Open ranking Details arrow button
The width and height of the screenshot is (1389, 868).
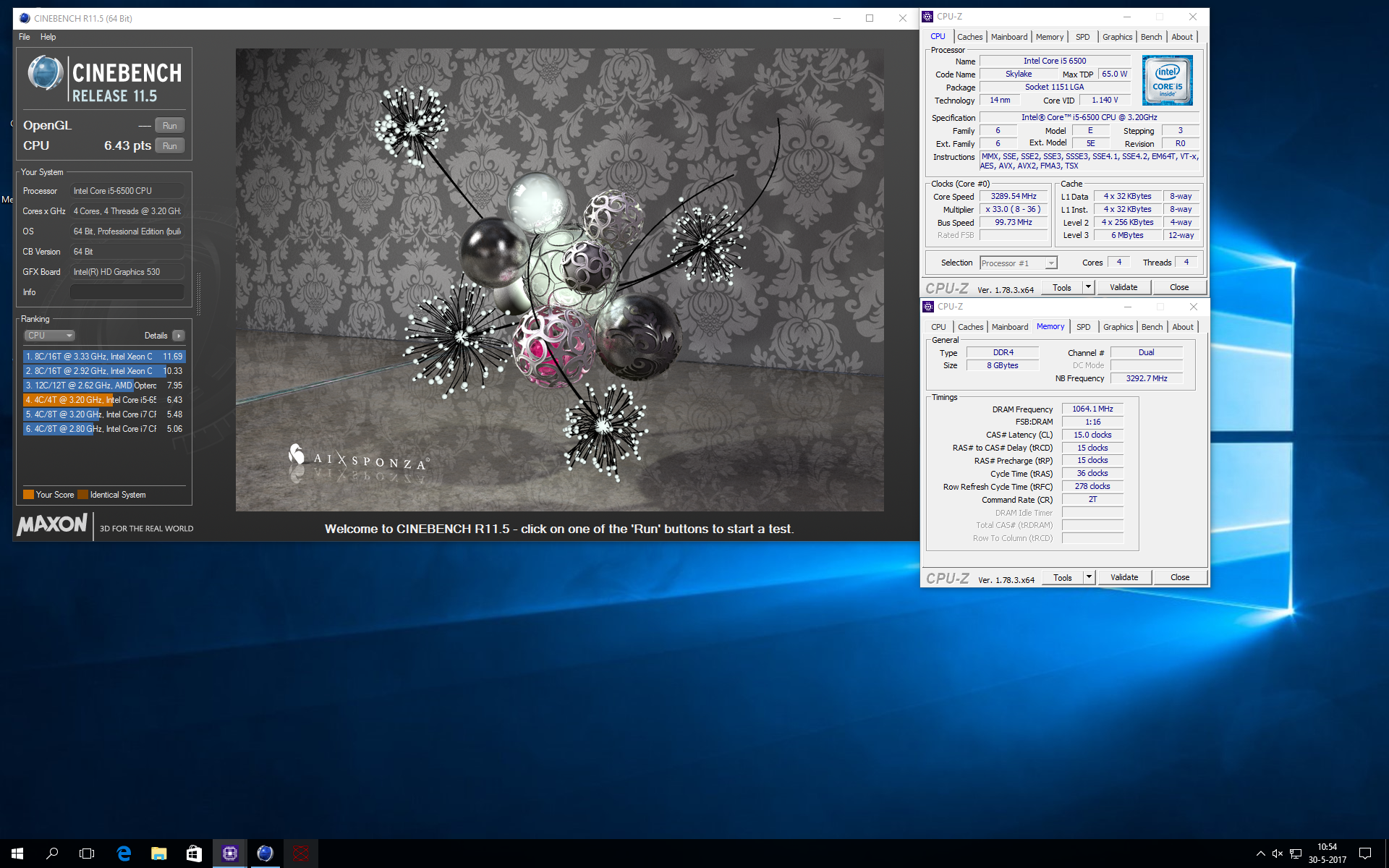tap(179, 336)
